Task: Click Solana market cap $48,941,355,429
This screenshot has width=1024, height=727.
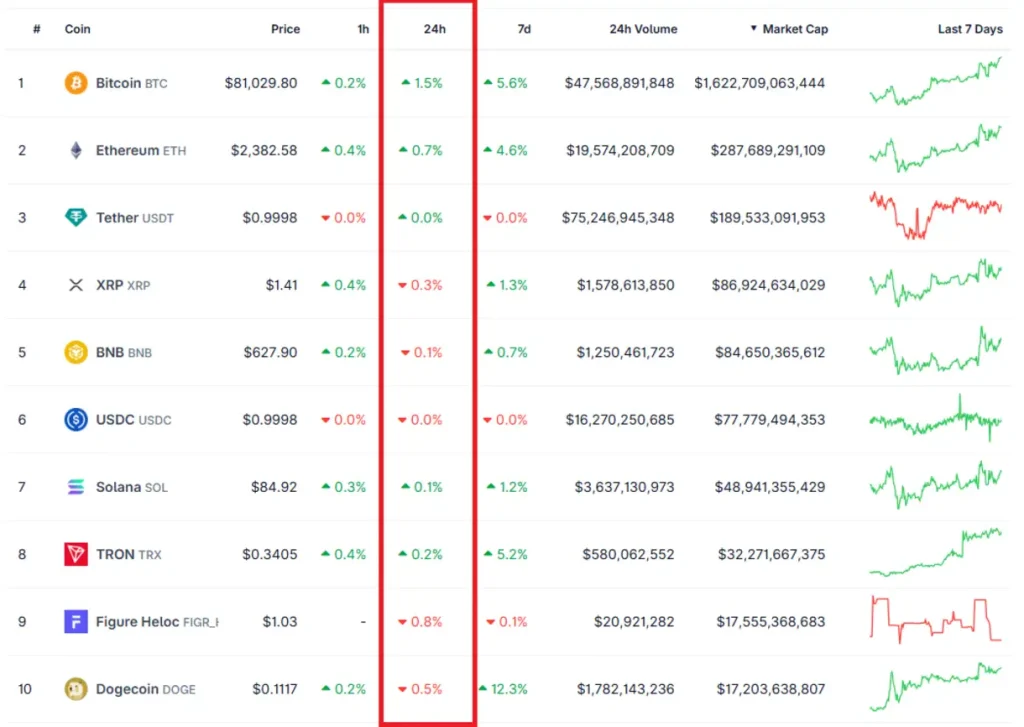Action: pos(770,487)
